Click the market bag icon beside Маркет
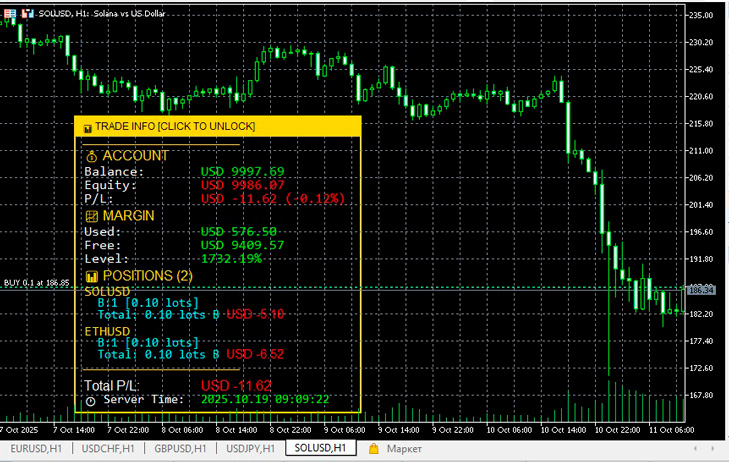The width and height of the screenshot is (729, 462). click(x=374, y=449)
